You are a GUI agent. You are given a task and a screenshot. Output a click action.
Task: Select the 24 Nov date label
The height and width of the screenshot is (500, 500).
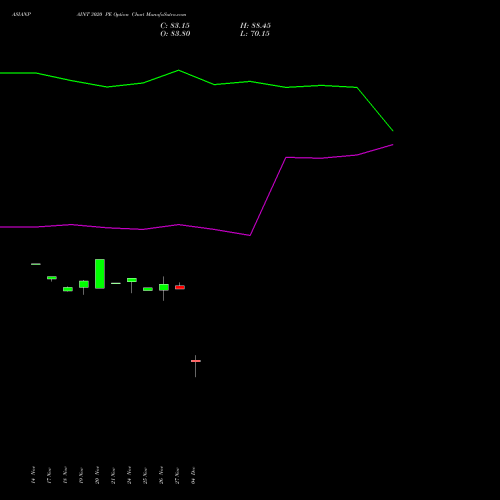click(129, 475)
